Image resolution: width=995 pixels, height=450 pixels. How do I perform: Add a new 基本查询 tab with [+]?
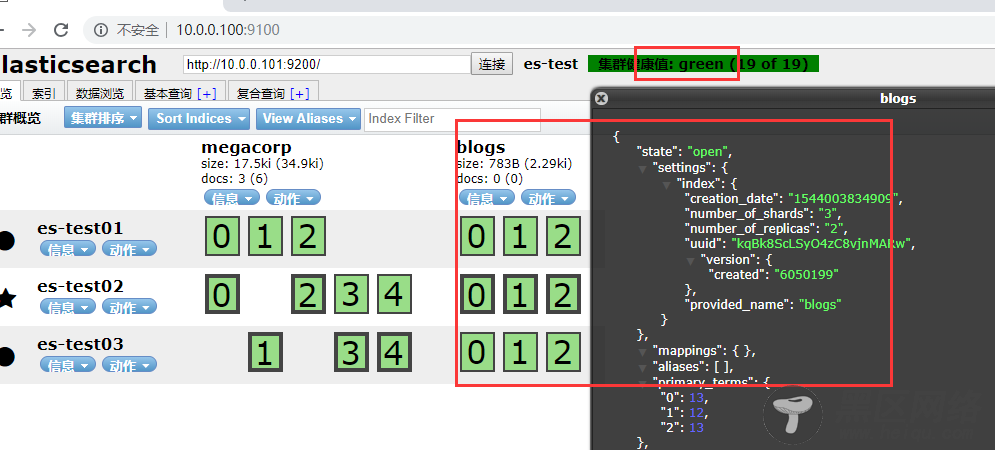pos(207,94)
